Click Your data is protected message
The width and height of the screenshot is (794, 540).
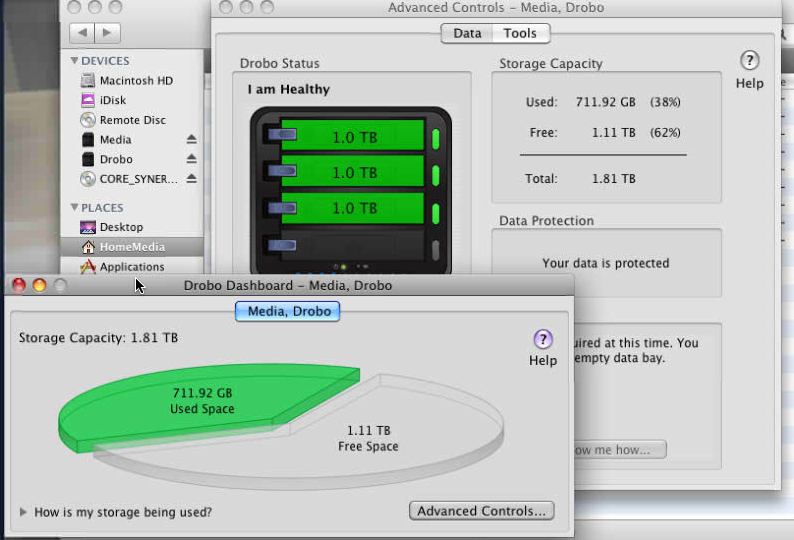[x=606, y=263]
